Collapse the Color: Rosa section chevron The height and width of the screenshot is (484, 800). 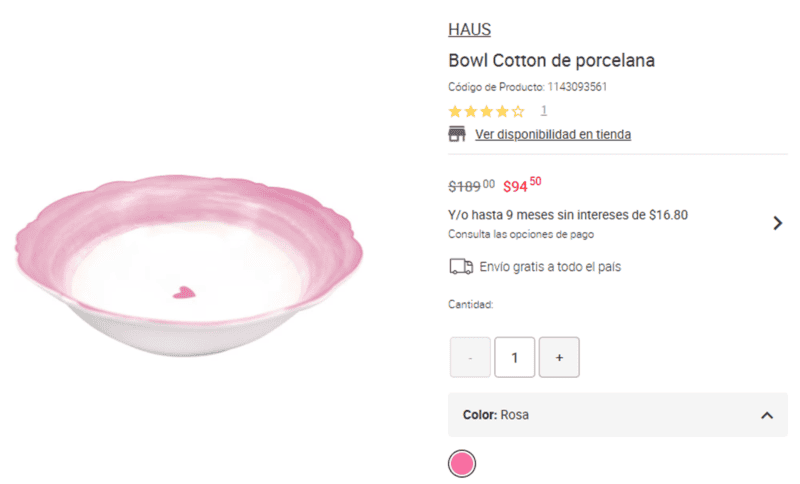767,415
